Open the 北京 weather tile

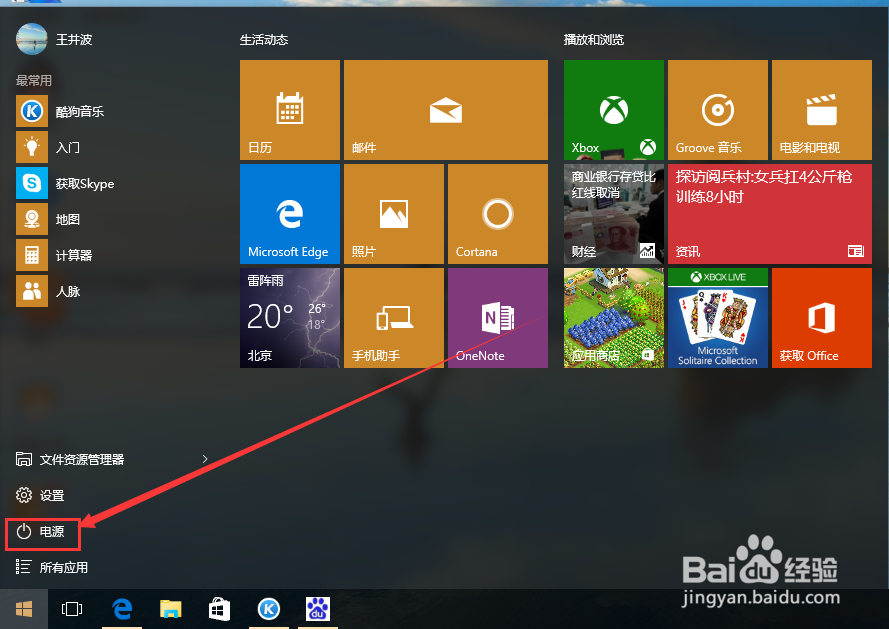290,318
